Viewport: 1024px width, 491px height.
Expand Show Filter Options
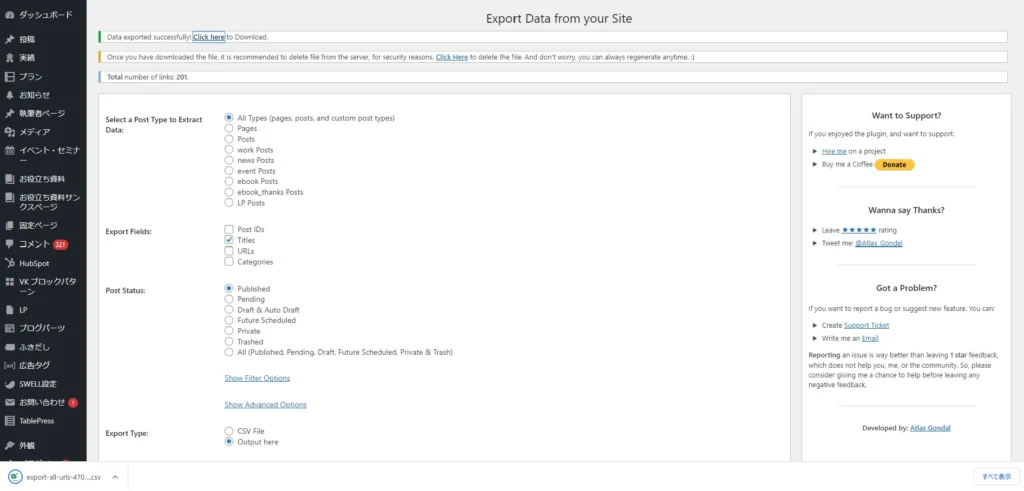257,378
